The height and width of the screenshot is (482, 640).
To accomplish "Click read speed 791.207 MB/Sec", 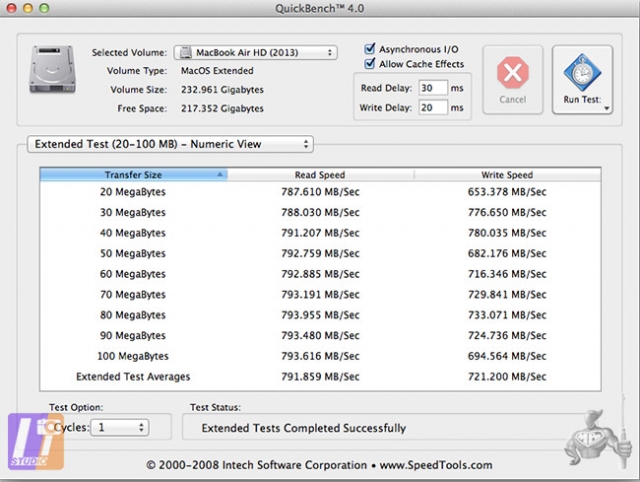I will [x=320, y=233].
